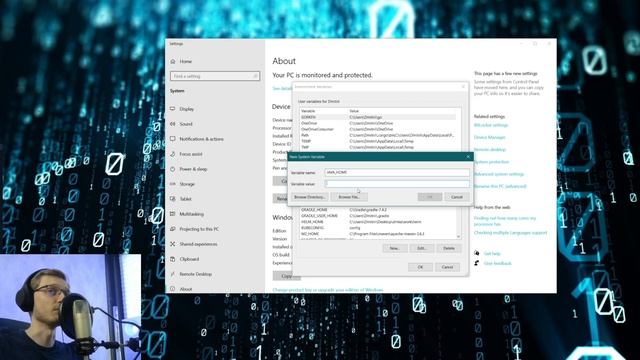640x360 pixels.
Task: Click the Remote Desktop sidebar icon
Action: click(173, 274)
